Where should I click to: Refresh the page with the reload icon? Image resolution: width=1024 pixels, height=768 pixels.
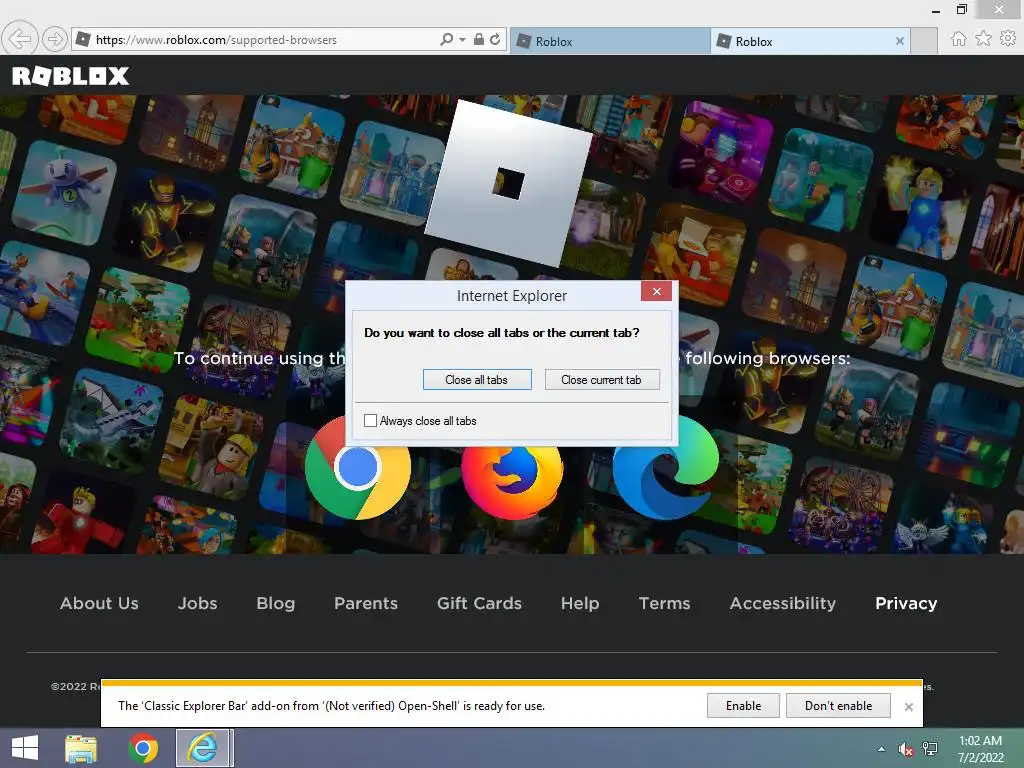tap(495, 39)
